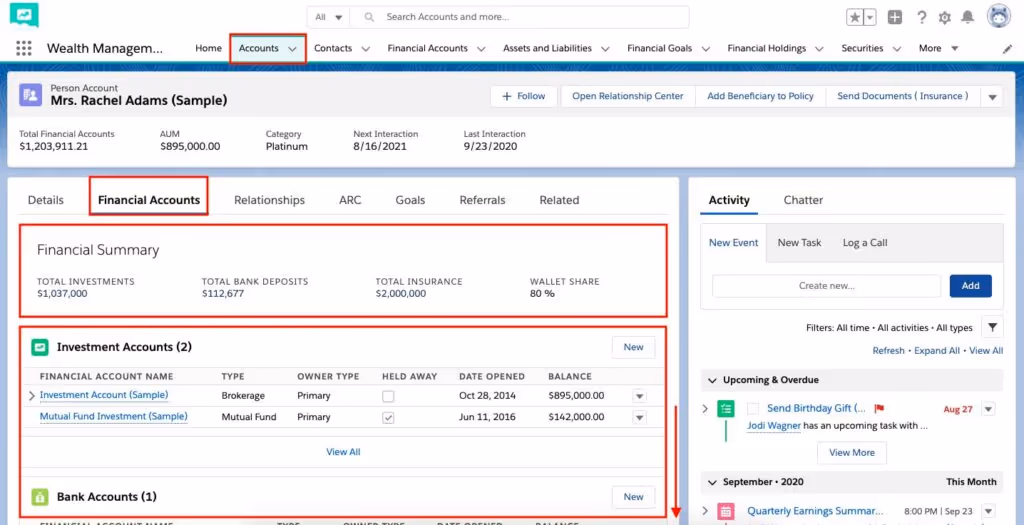Switch to the ARC tab
The image size is (1024, 525).
350,200
